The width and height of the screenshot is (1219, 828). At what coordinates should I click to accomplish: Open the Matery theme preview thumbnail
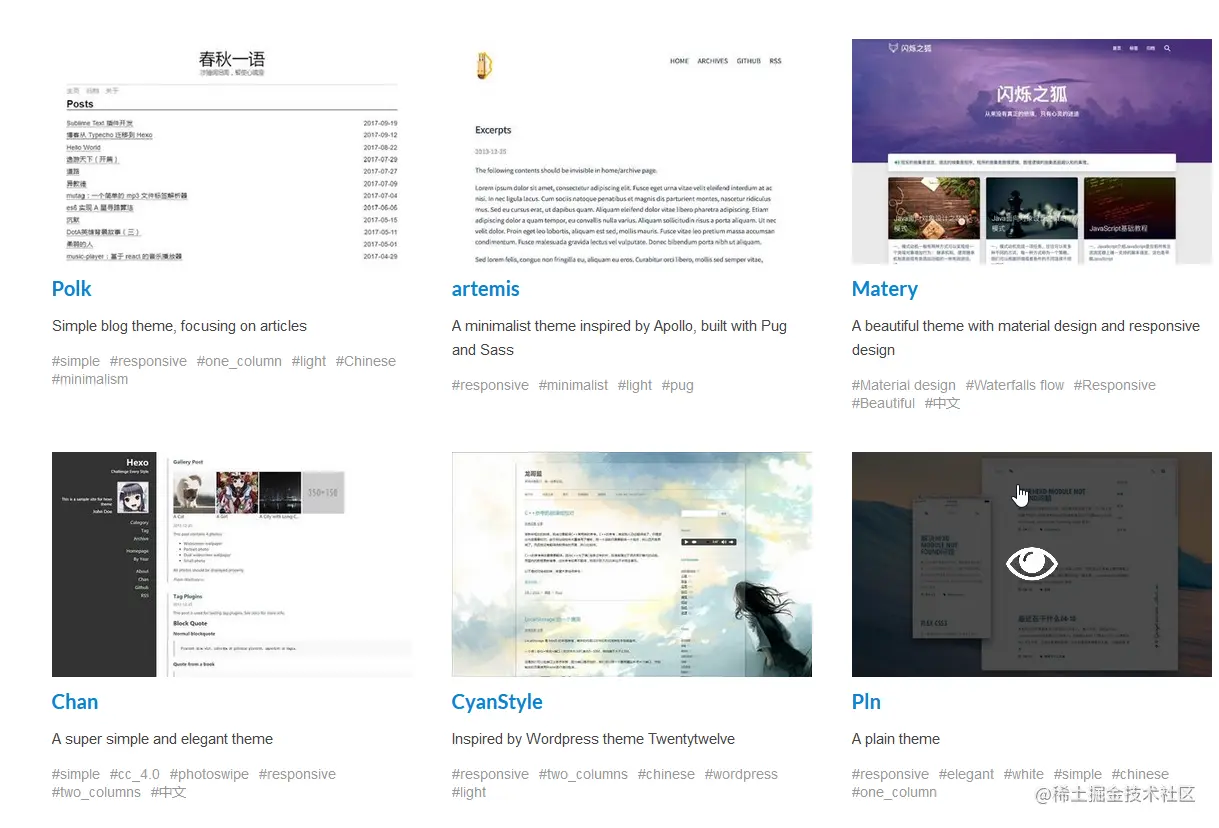(x=1031, y=151)
